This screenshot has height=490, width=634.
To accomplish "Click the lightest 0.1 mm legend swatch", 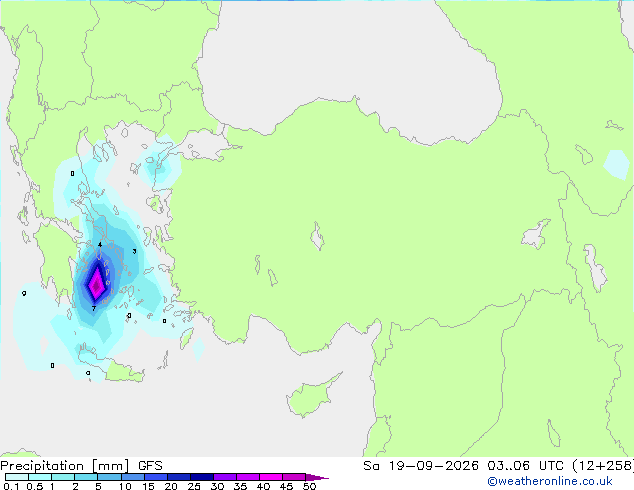I will [17, 477].
